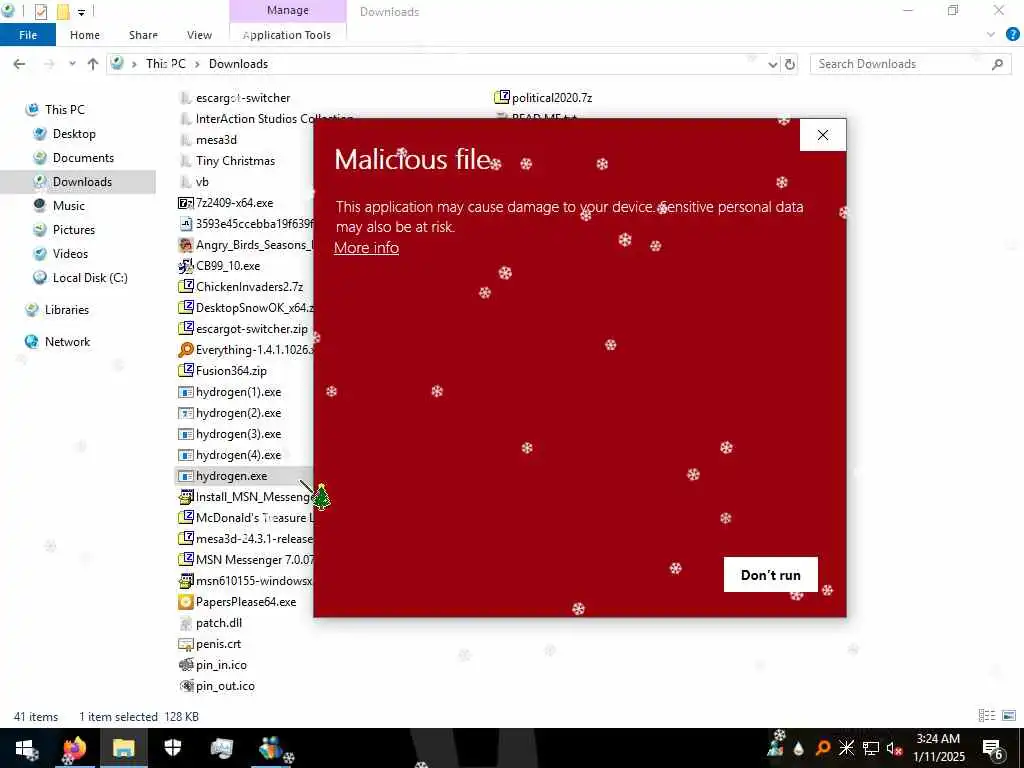Click the Don't run button
The height and width of the screenshot is (768, 1024).
(771, 575)
